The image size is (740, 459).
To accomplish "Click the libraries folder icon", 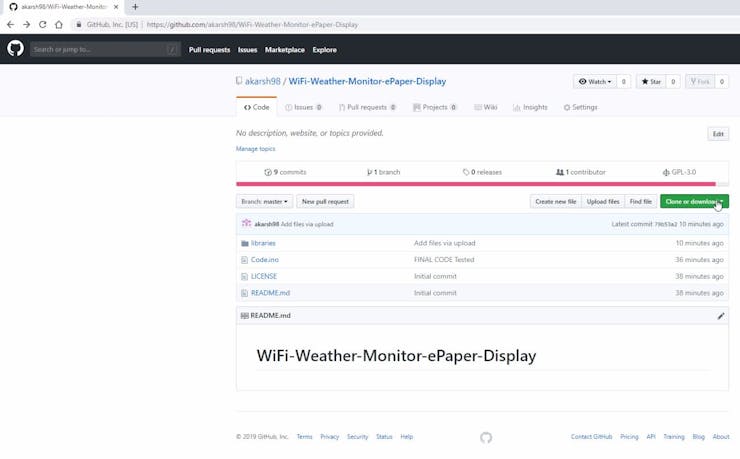I will 244,243.
